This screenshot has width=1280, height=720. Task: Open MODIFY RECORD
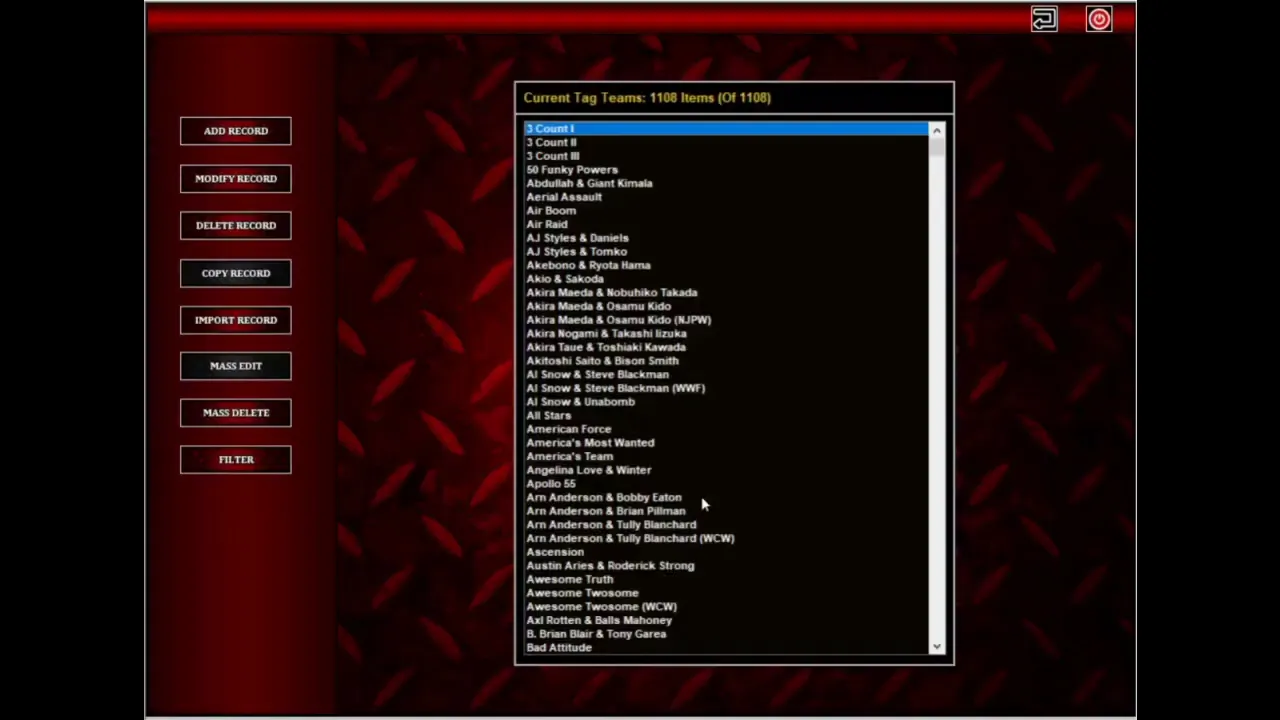pos(236,178)
